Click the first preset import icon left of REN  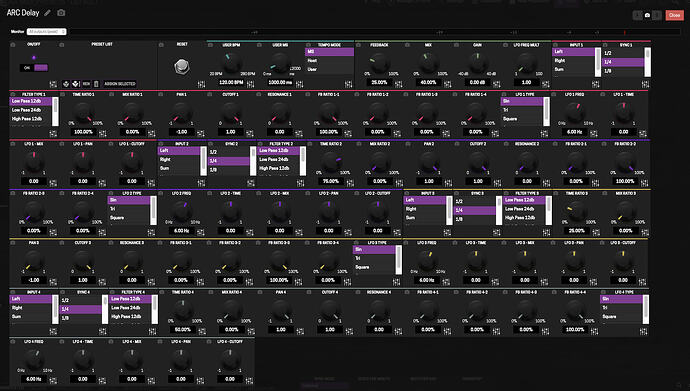66,84
